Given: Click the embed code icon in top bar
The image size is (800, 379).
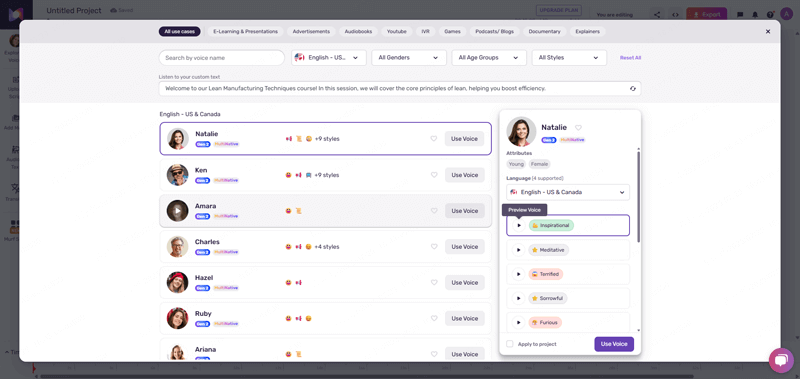Looking at the screenshot, I should [675, 15].
